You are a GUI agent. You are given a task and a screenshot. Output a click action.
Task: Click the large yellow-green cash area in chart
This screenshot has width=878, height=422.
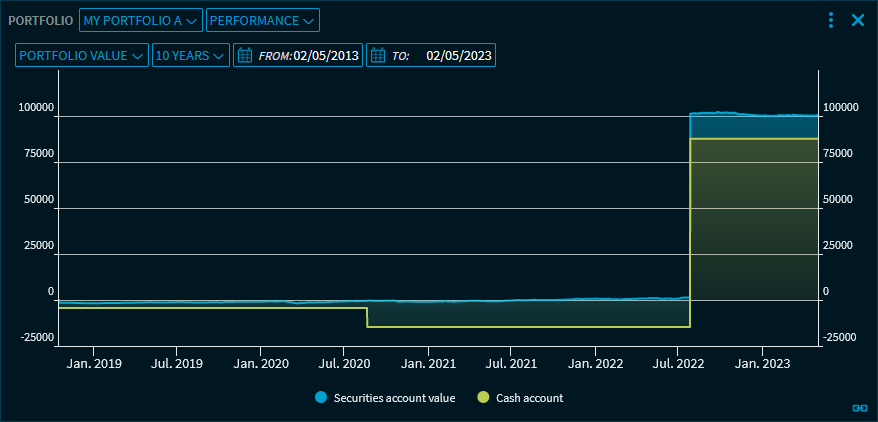[753, 220]
